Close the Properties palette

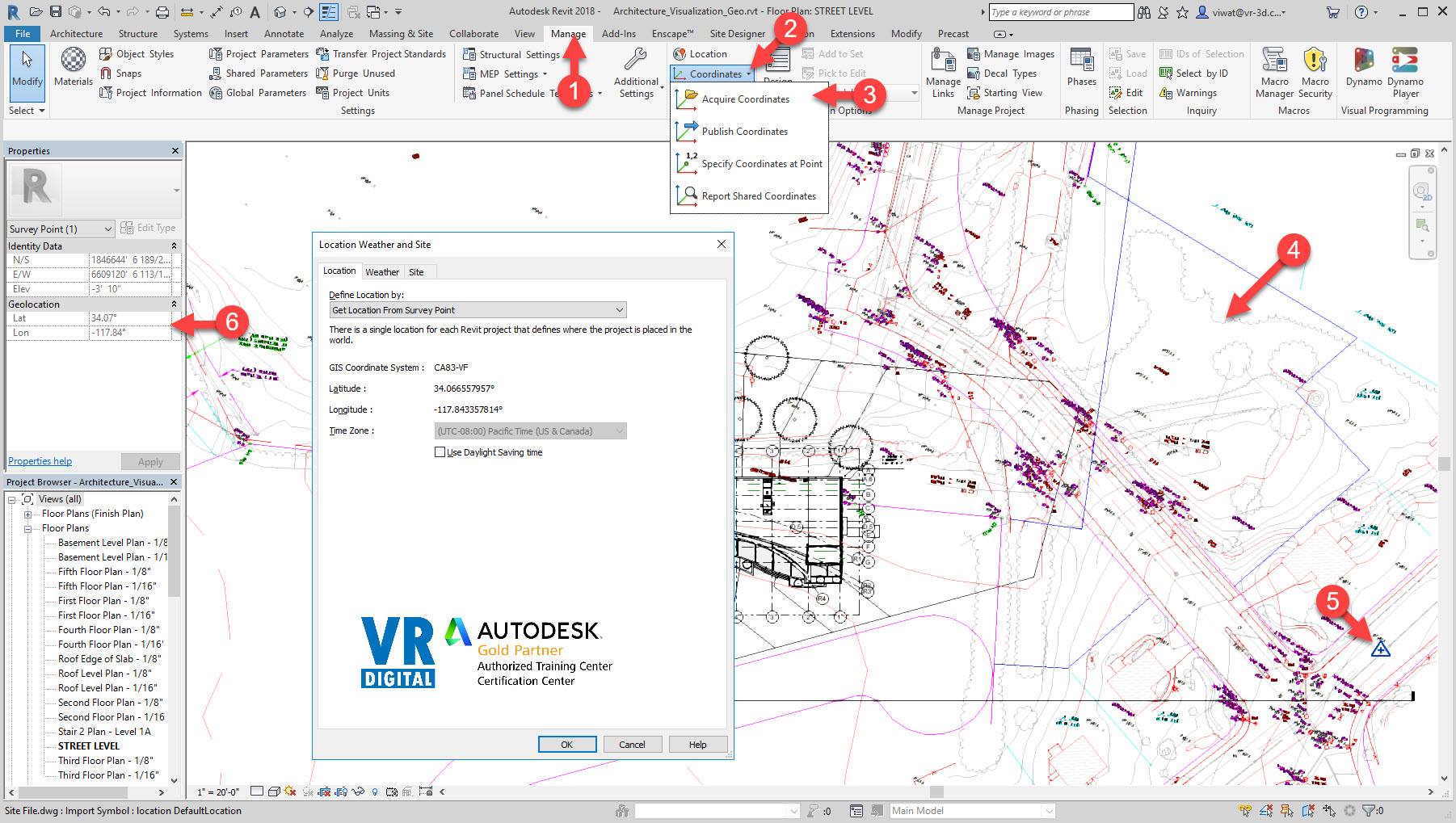[x=175, y=151]
